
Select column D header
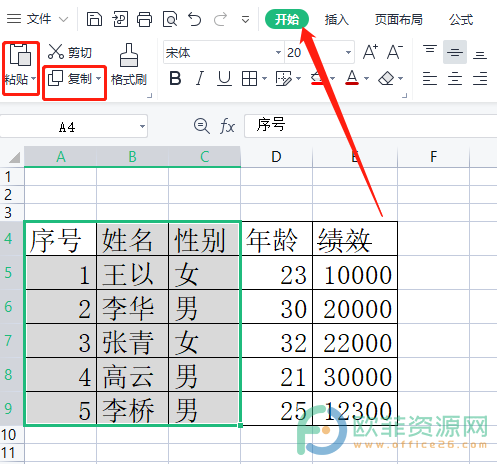276,157
